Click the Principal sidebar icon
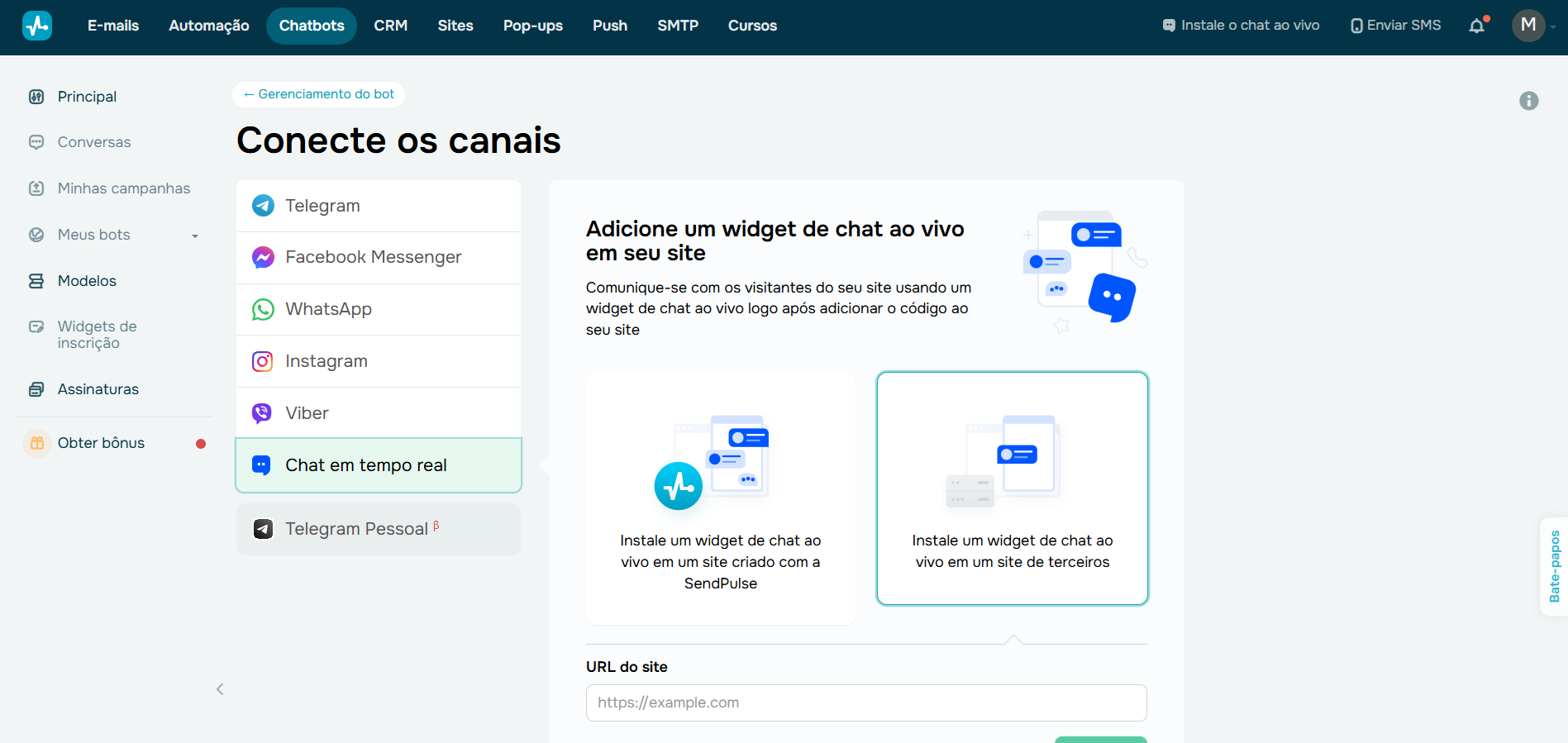The image size is (1568, 743). tap(36, 97)
